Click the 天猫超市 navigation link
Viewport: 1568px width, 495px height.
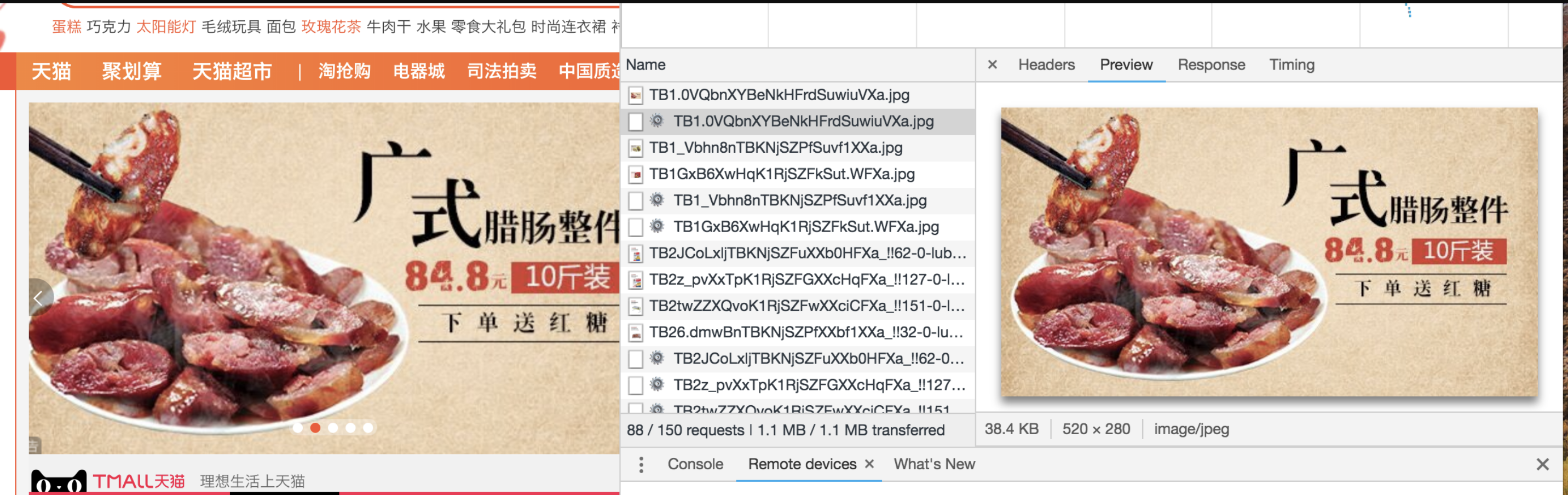coord(232,71)
